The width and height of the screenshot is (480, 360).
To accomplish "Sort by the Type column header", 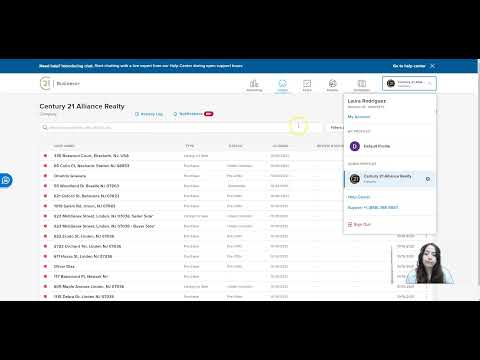I will tap(190, 146).
